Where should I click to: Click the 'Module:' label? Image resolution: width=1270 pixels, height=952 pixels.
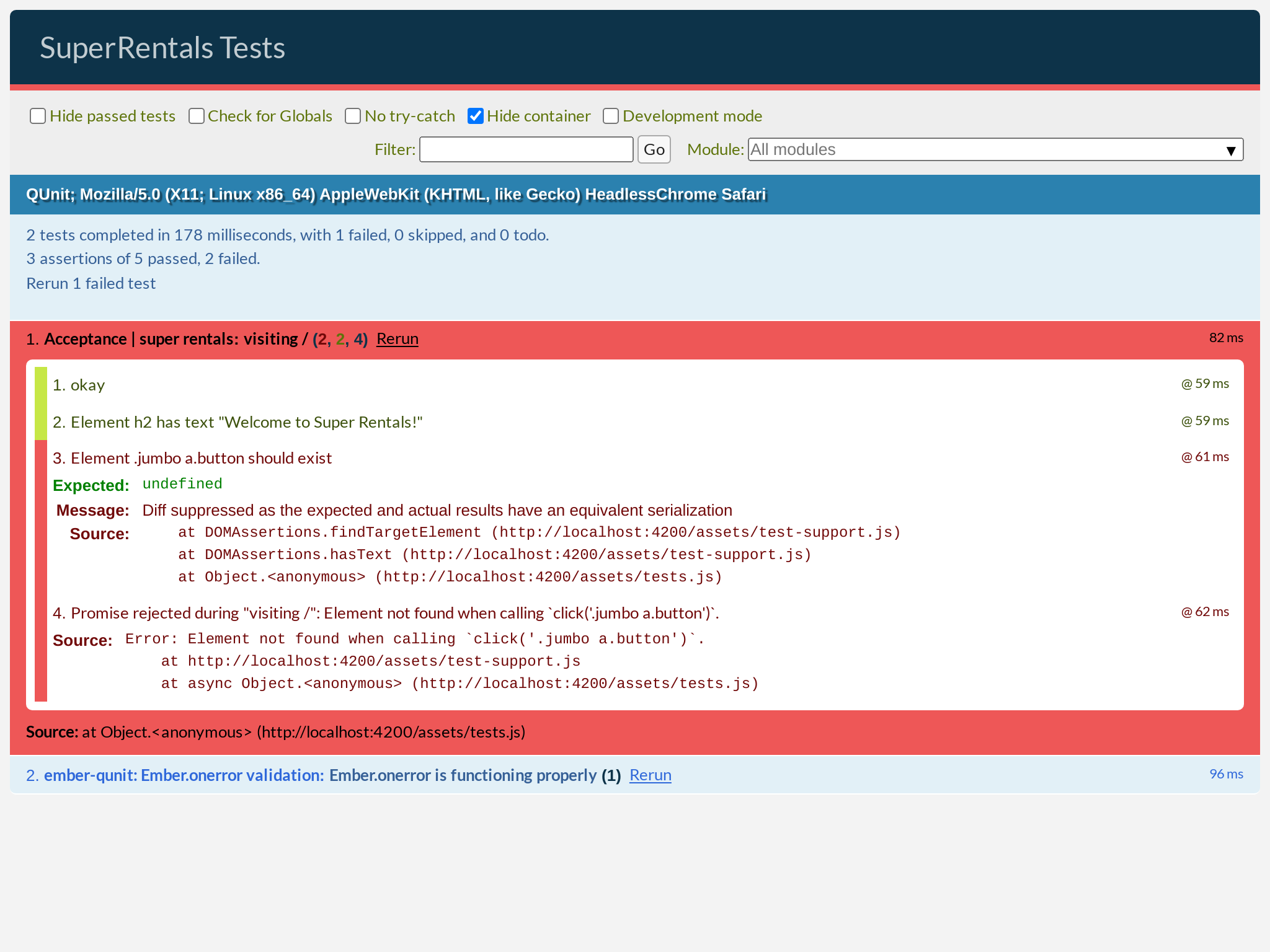(716, 149)
